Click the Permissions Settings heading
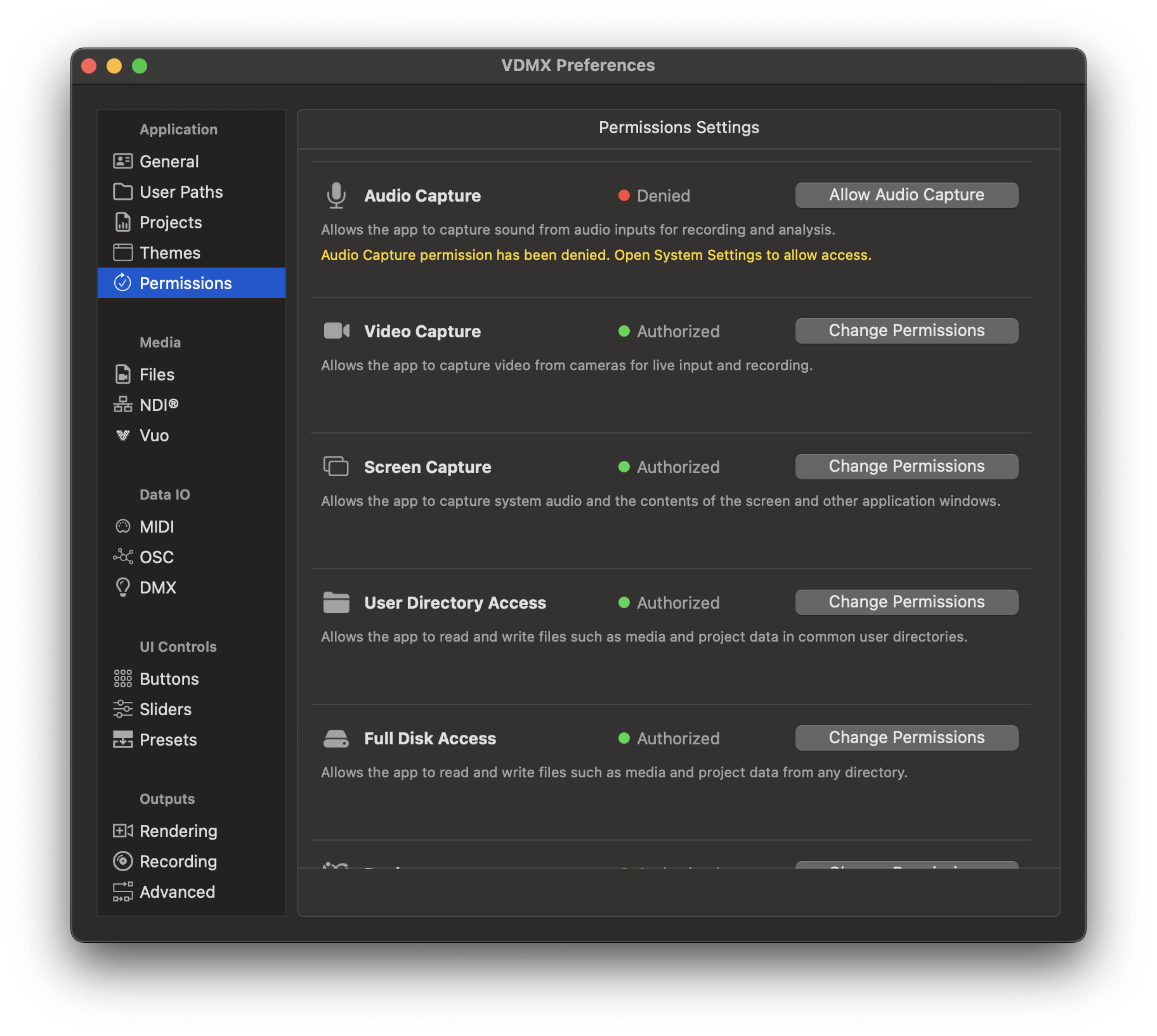 pyautogui.click(x=679, y=127)
